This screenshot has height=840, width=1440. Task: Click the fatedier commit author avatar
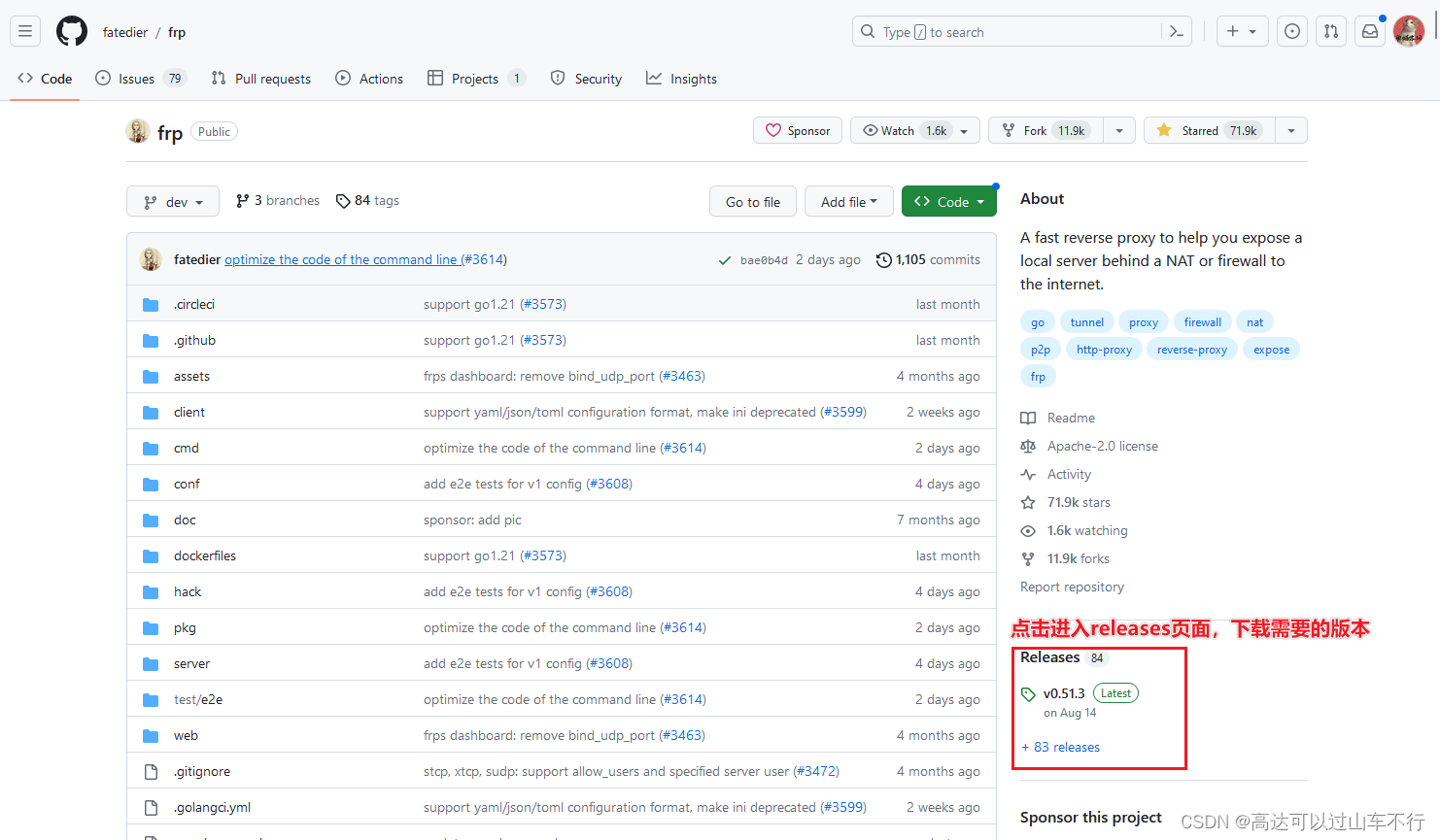(151, 259)
